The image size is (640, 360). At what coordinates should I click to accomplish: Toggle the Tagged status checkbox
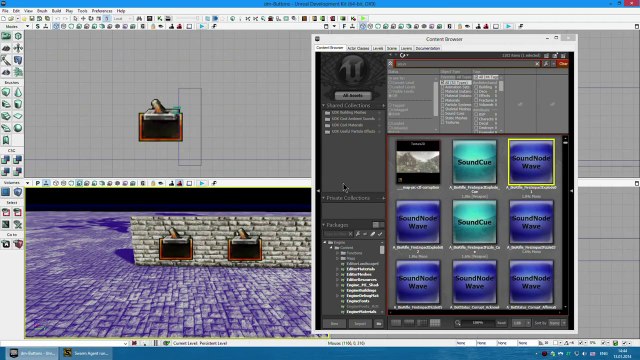point(390,105)
